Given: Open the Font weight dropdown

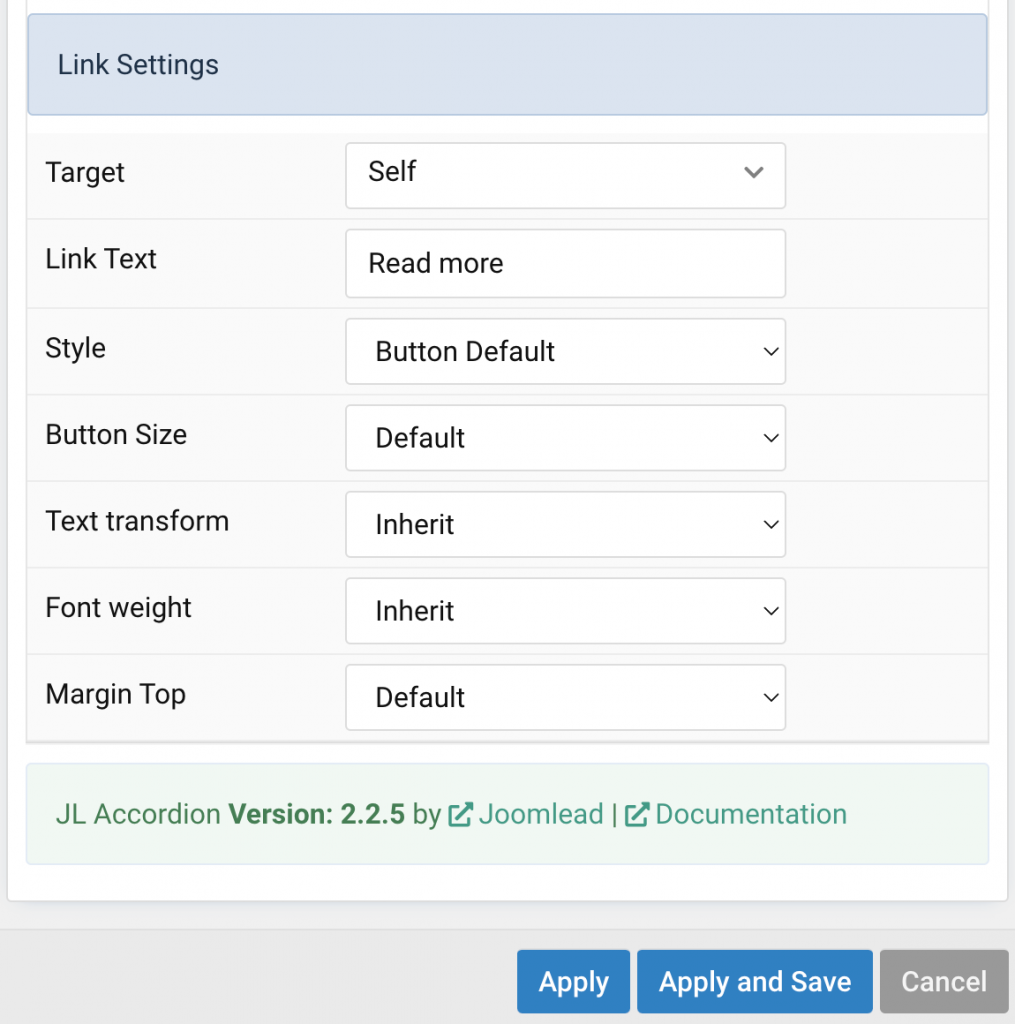Looking at the screenshot, I should [565, 611].
